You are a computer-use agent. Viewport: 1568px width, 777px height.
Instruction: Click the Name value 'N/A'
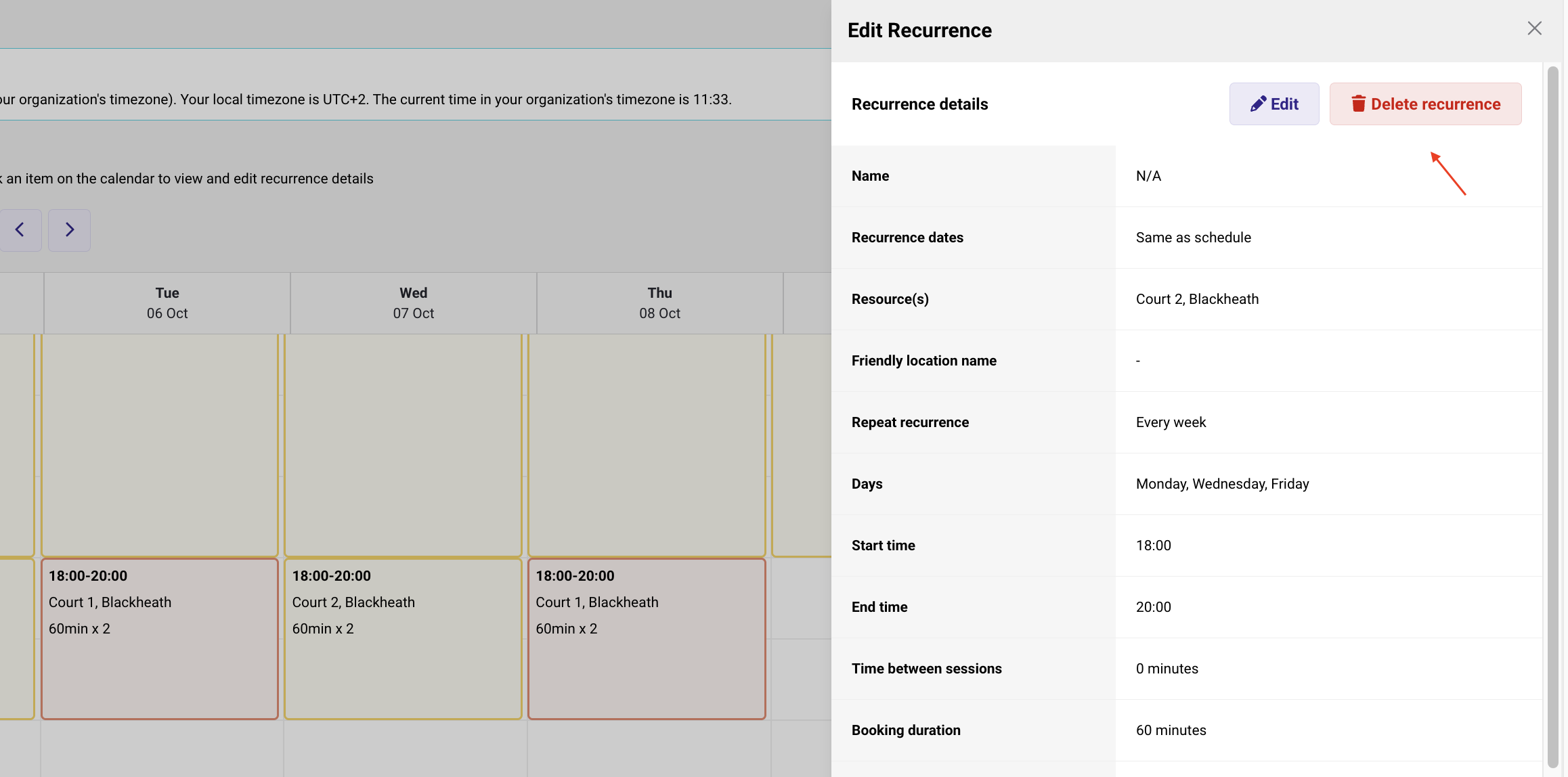pyautogui.click(x=1148, y=176)
